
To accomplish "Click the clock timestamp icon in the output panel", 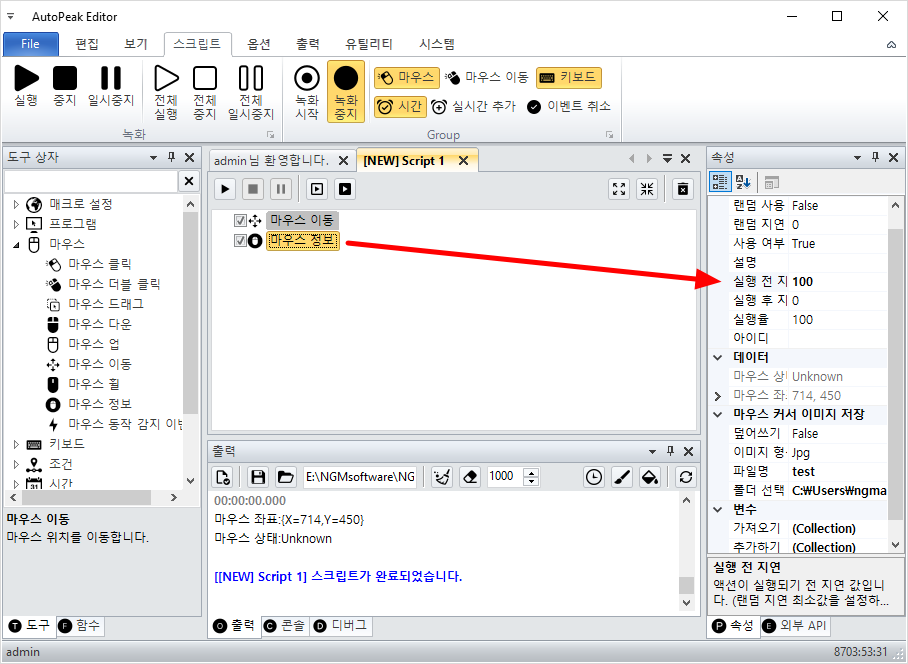I will (x=594, y=477).
